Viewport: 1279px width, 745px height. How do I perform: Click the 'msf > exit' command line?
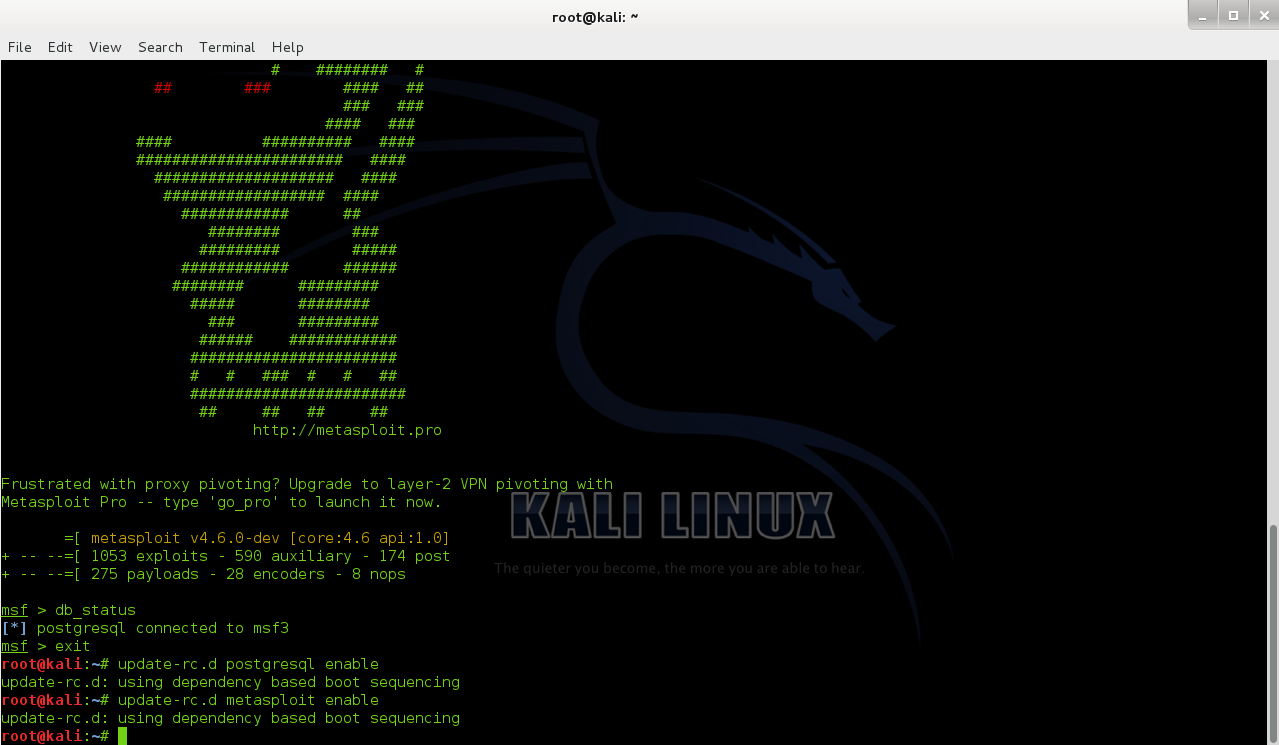point(46,646)
